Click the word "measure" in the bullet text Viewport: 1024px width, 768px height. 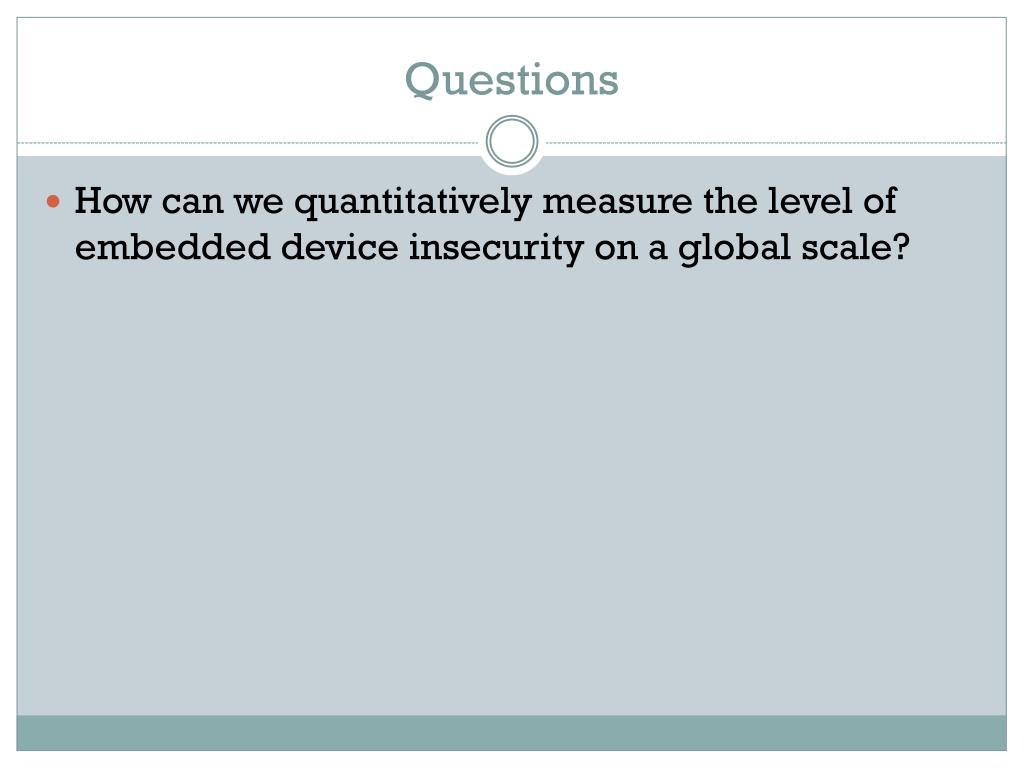[617, 201]
